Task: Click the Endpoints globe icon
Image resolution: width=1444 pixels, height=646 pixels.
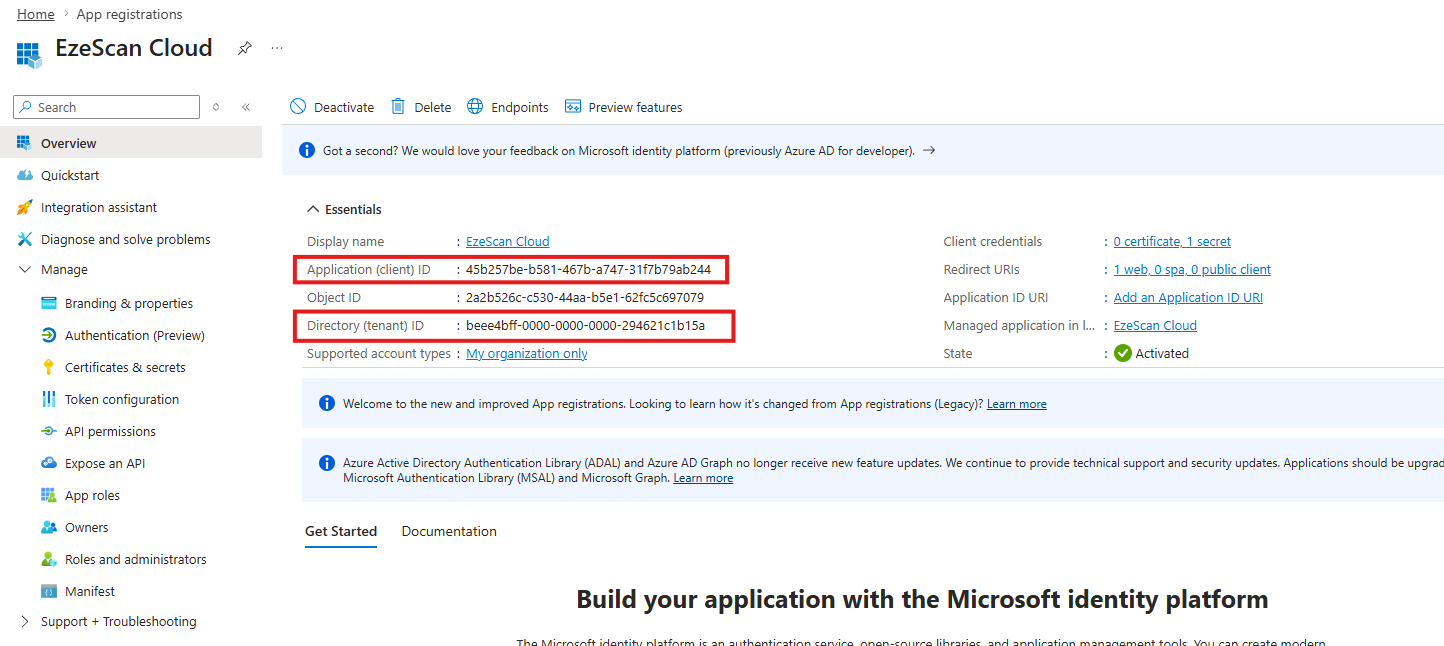Action: pyautogui.click(x=475, y=106)
